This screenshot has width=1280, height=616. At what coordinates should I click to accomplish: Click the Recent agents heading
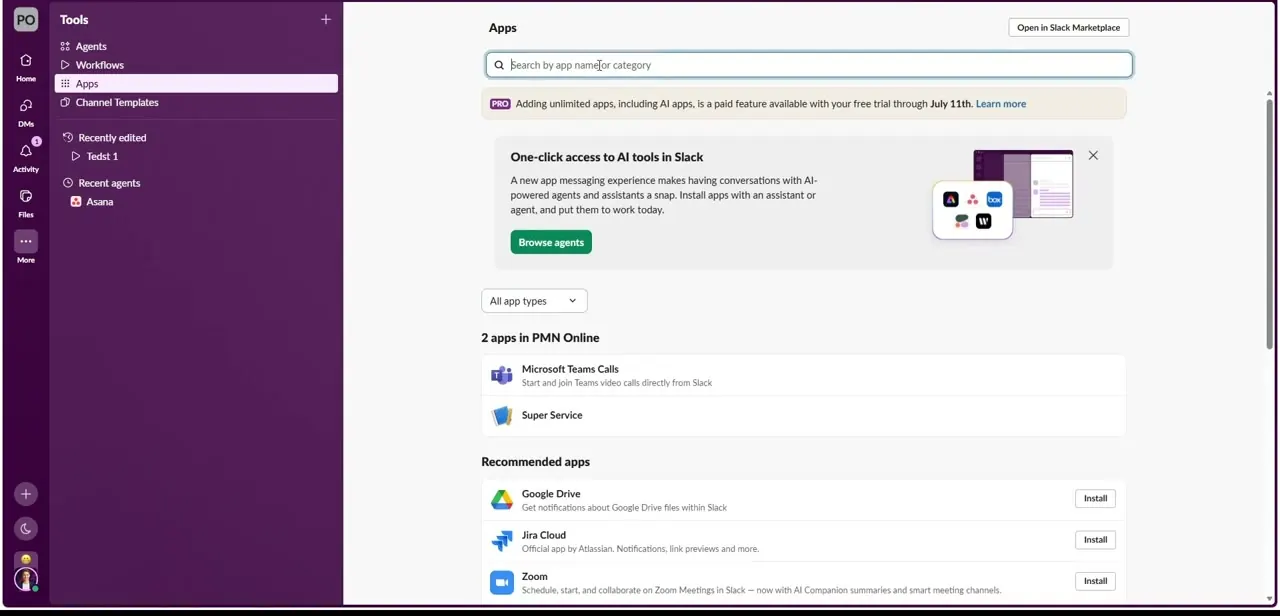pyautogui.click(x=109, y=183)
